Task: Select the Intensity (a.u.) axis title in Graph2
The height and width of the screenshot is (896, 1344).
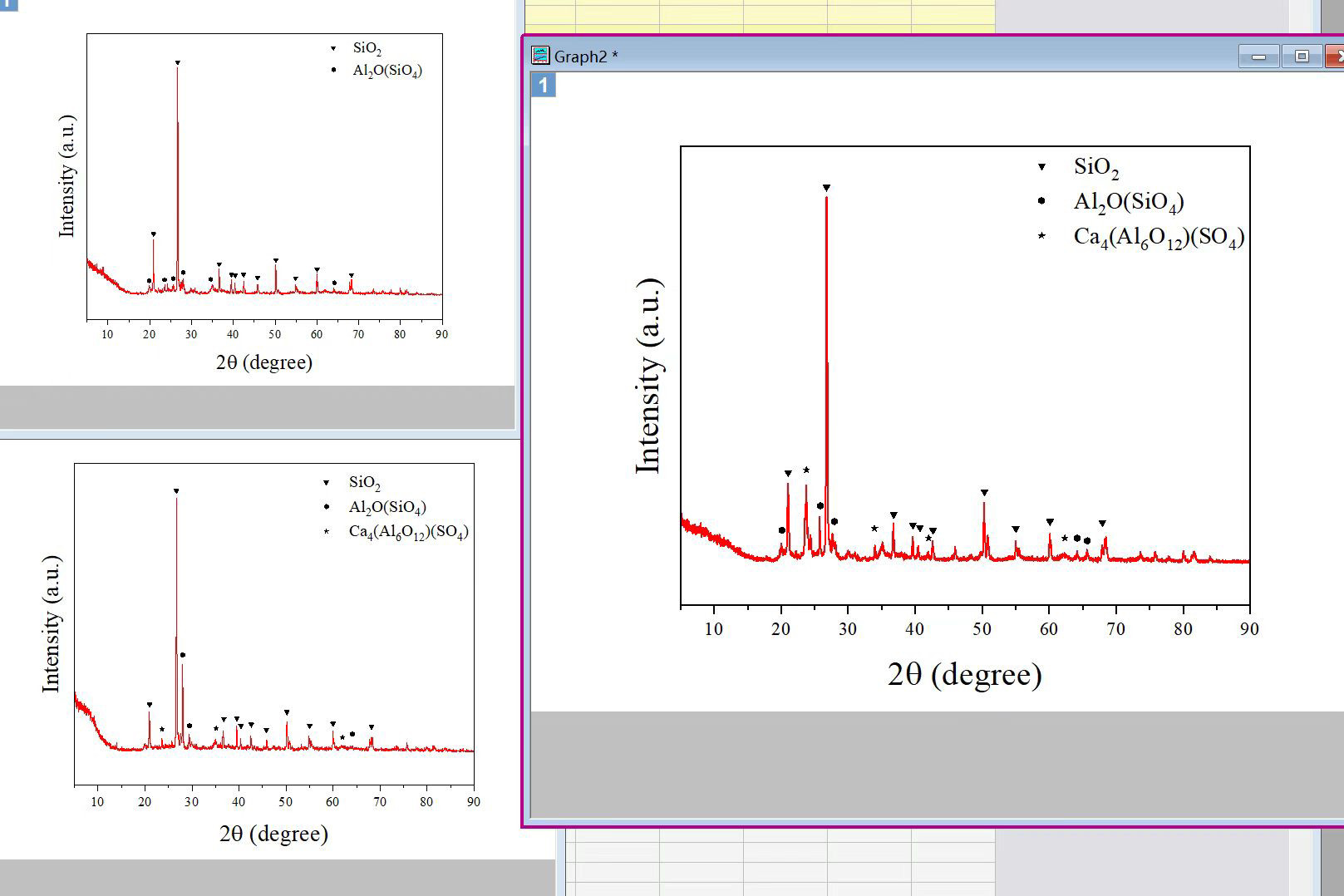Action: [648, 377]
